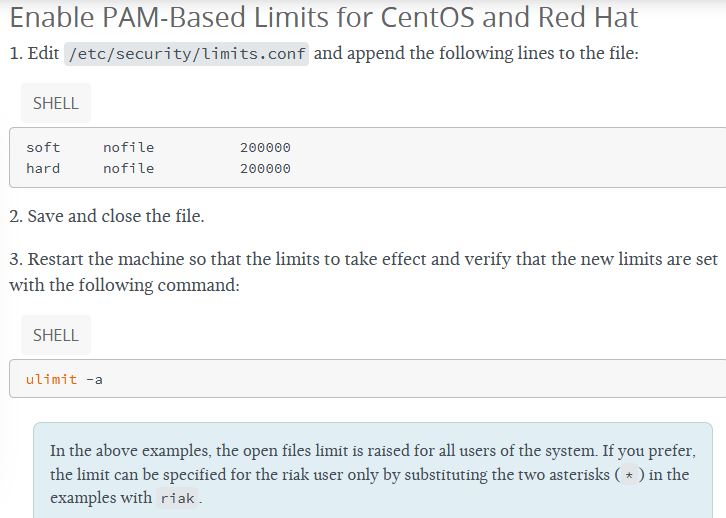
Task: Click nofile on the hard line
Action: [128, 168]
